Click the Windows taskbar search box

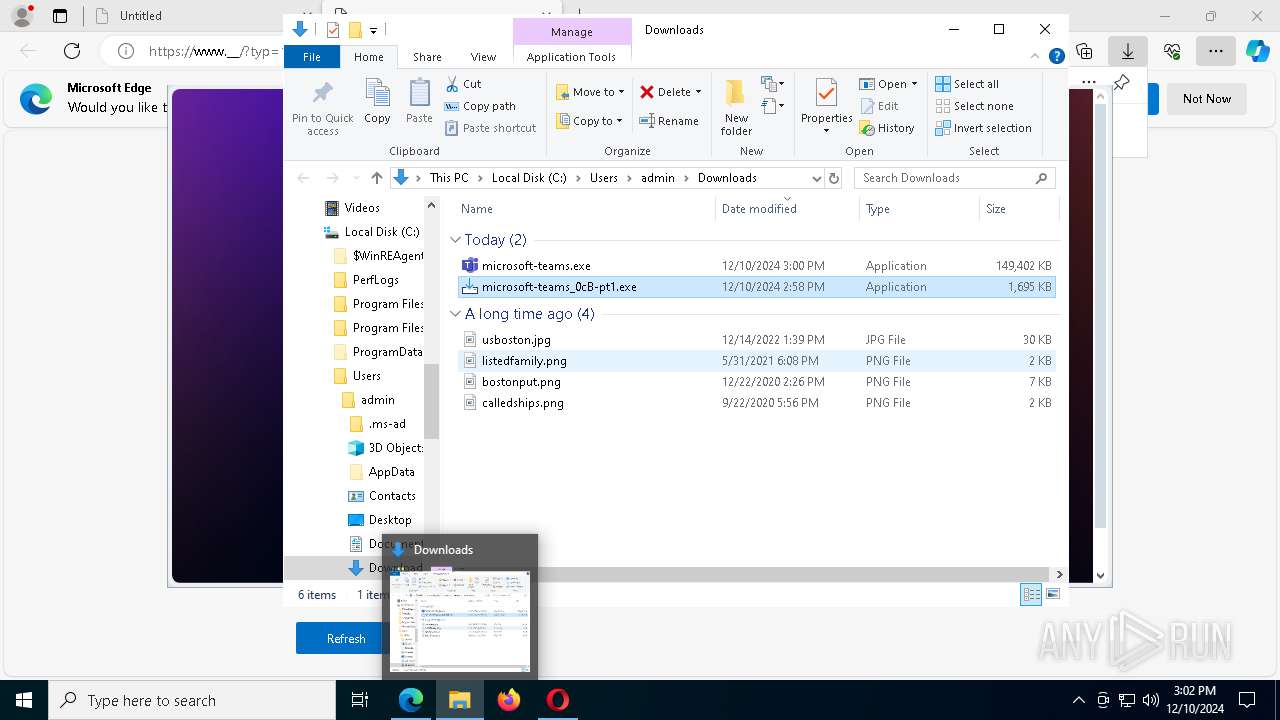point(192,700)
